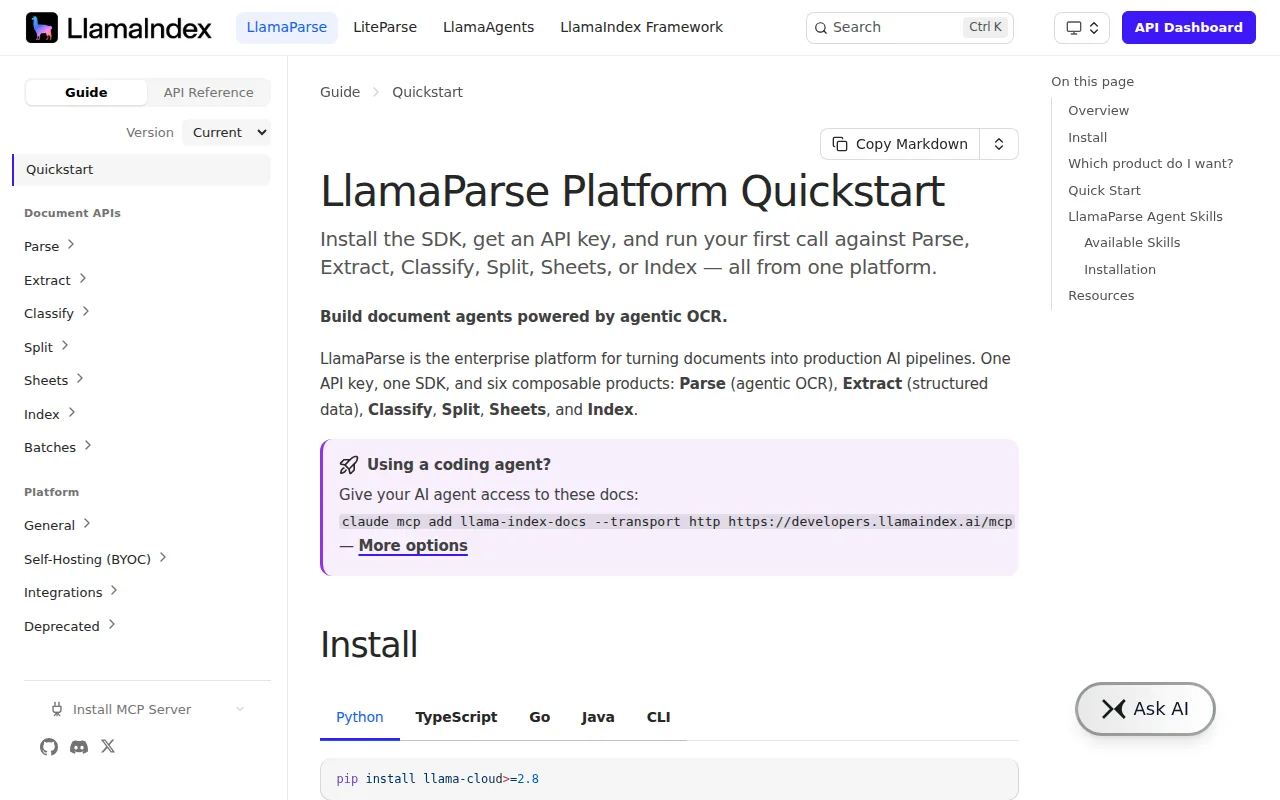The width and height of the screenshot is (1280, 800).
Task: Click the magnifier icon in search box
Action: [x=820, y=28]
